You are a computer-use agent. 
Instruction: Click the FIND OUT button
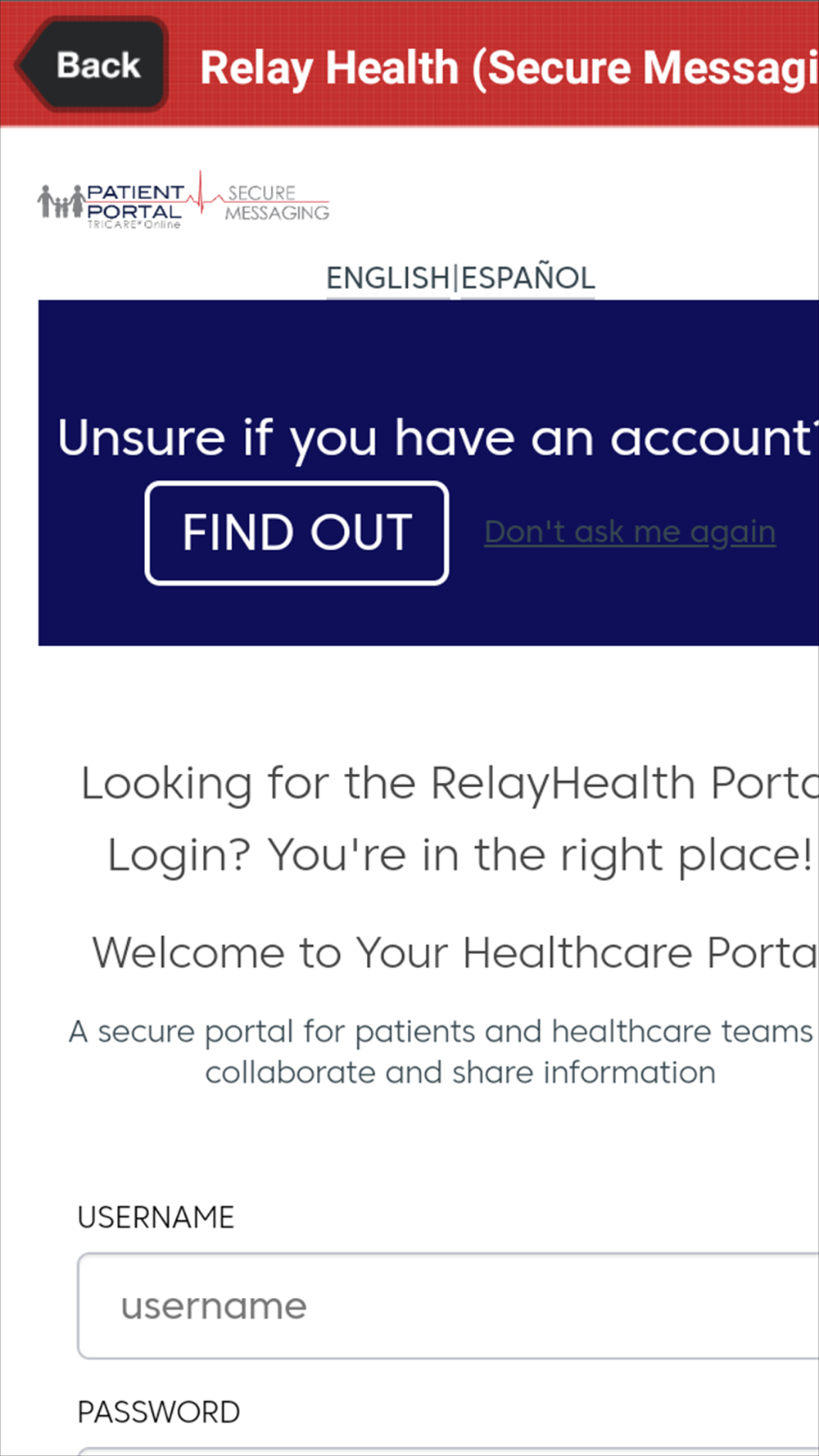coord(296,533)
